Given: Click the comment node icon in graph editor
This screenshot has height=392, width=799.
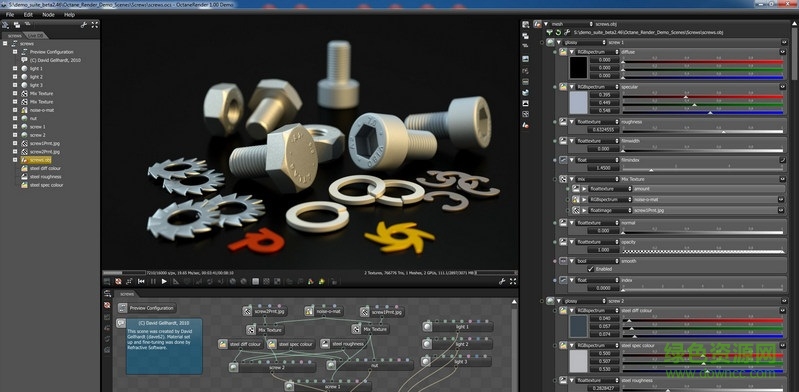Looking at the screenshot, I should (121, 323).
